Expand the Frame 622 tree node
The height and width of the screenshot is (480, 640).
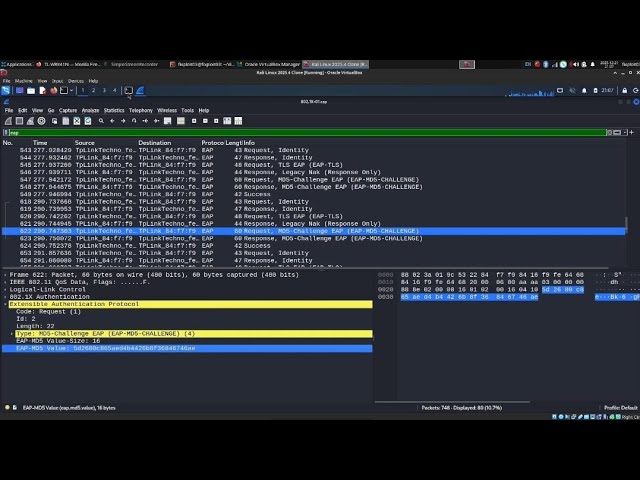click(x=5, y=275)
